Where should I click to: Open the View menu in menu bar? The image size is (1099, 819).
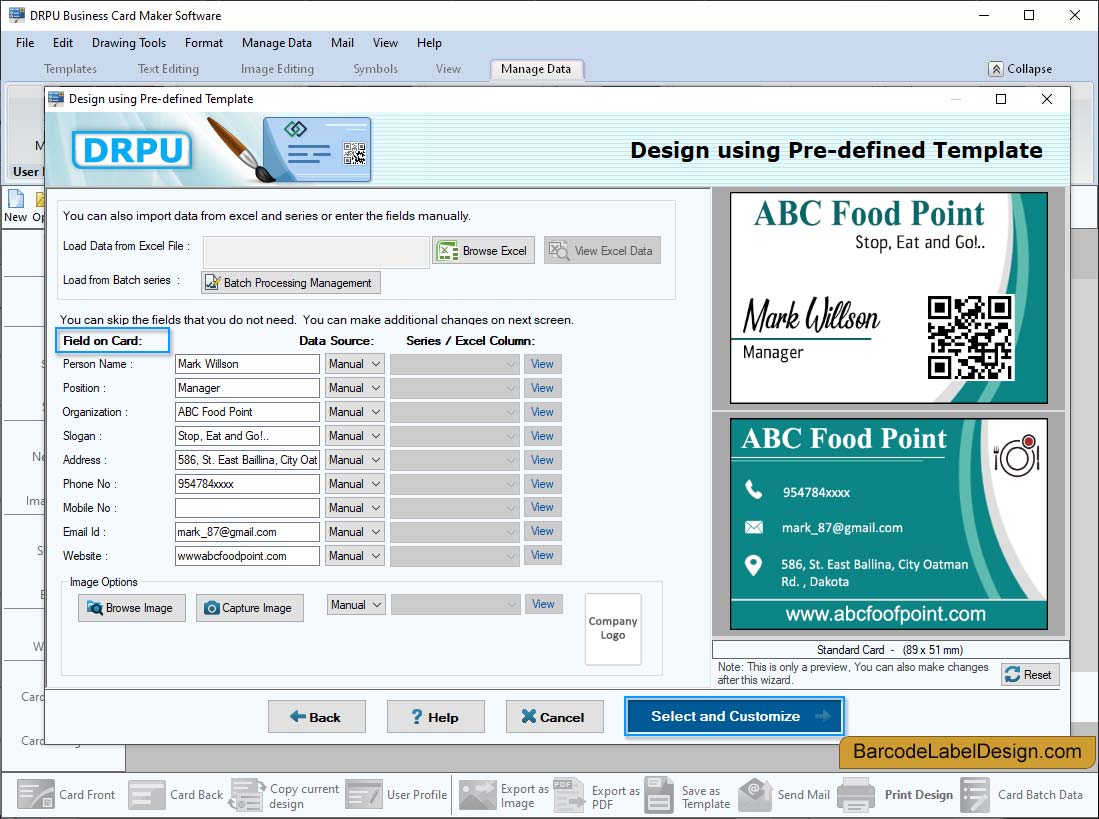click(385, 43)
